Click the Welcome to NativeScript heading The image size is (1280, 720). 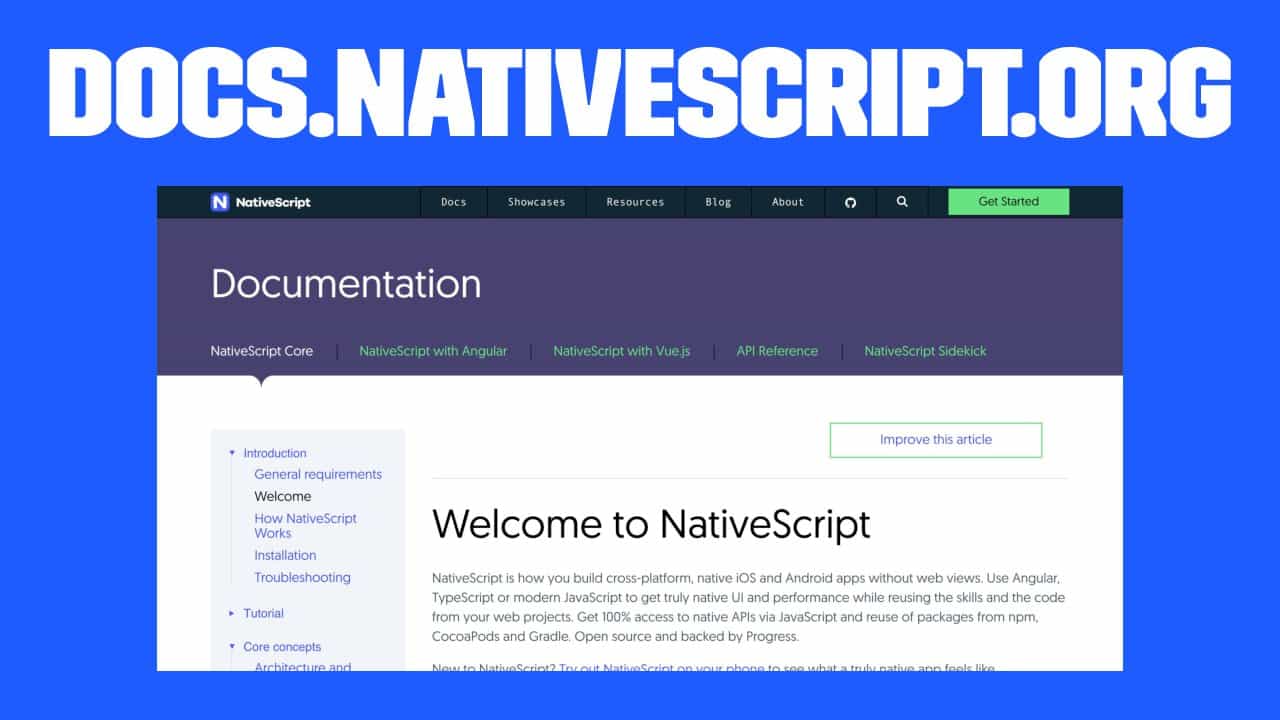point(651,524)
